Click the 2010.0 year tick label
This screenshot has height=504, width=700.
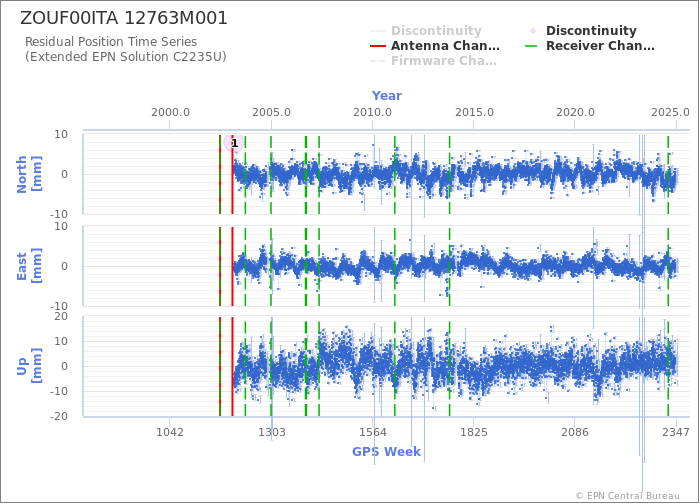click(373, 112)
